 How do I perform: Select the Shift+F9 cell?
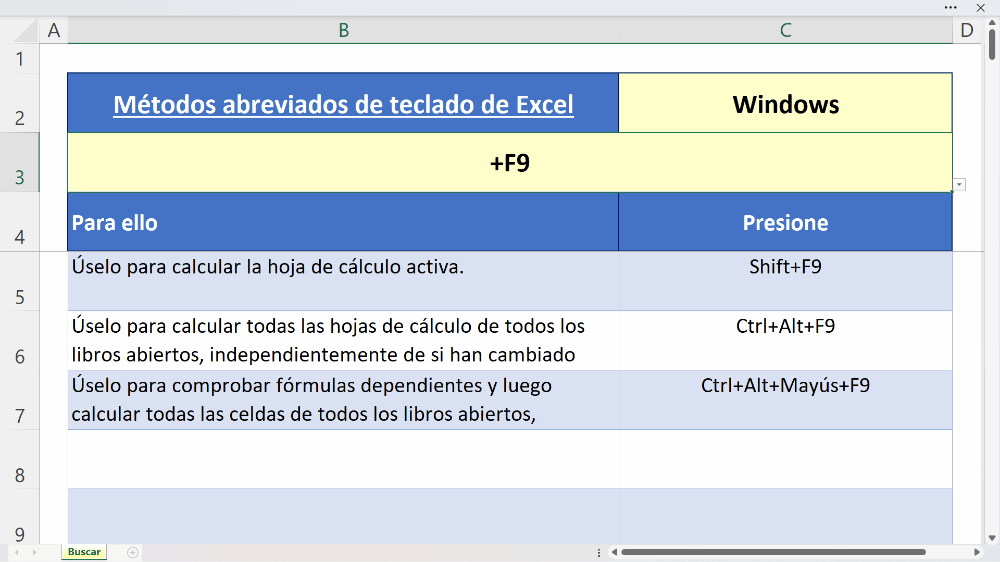[x=785, y=281]
